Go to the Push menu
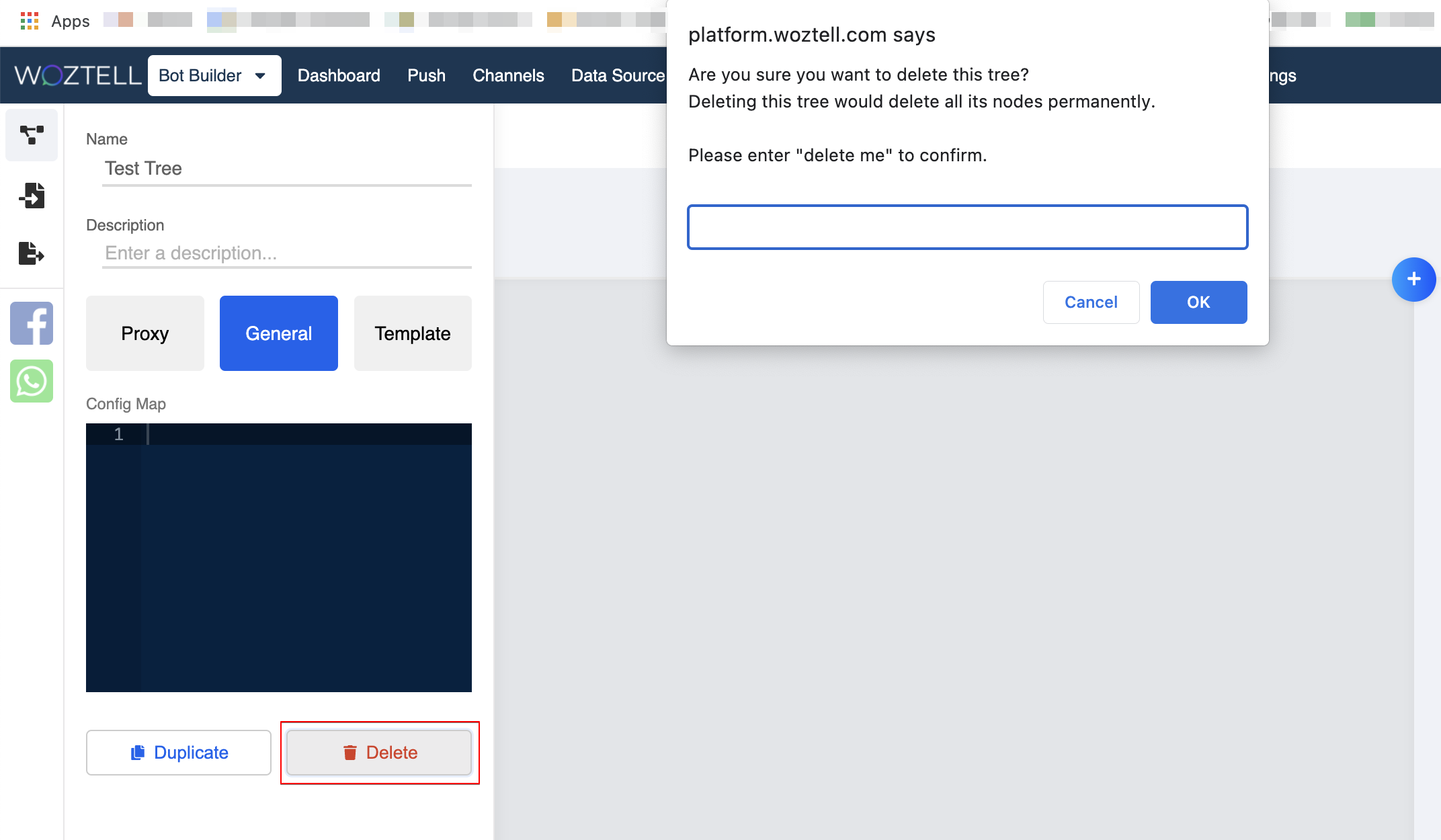Image resolution: width=1441 pixels, height=840 pixels. 426,75
